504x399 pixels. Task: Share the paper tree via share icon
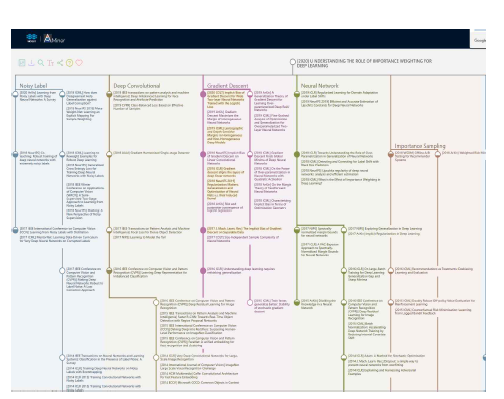pyautogui.click(x=60, y=63)
